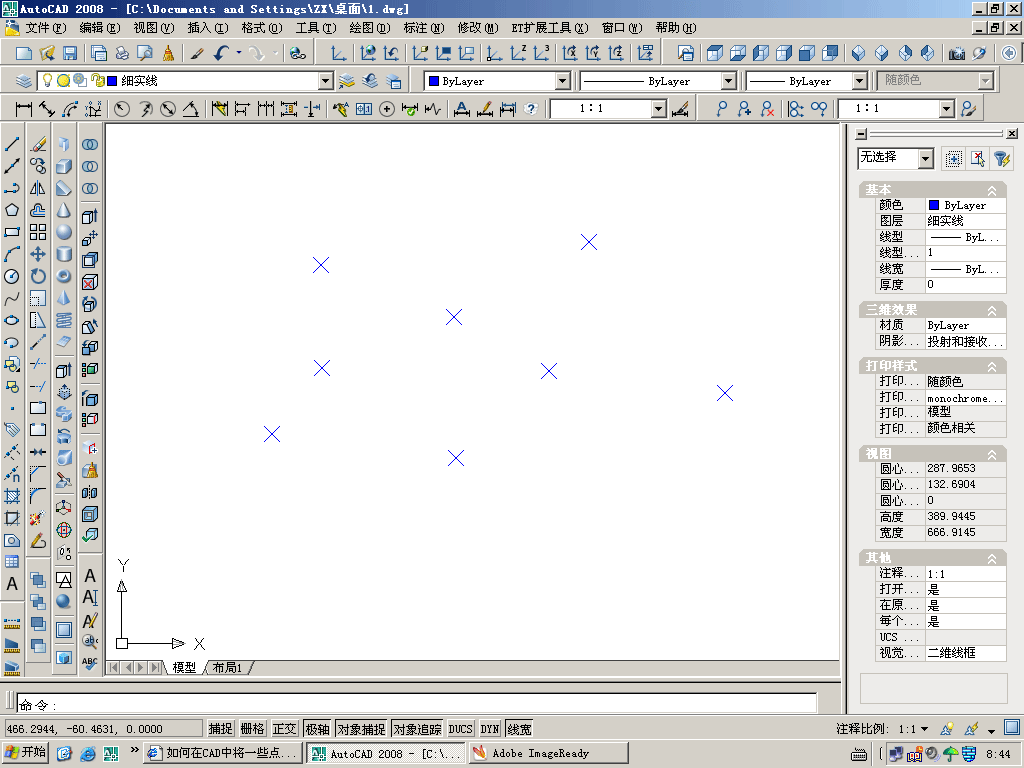Click the layer color swatch beside 细实线
1024x768 pixels.
112,81
